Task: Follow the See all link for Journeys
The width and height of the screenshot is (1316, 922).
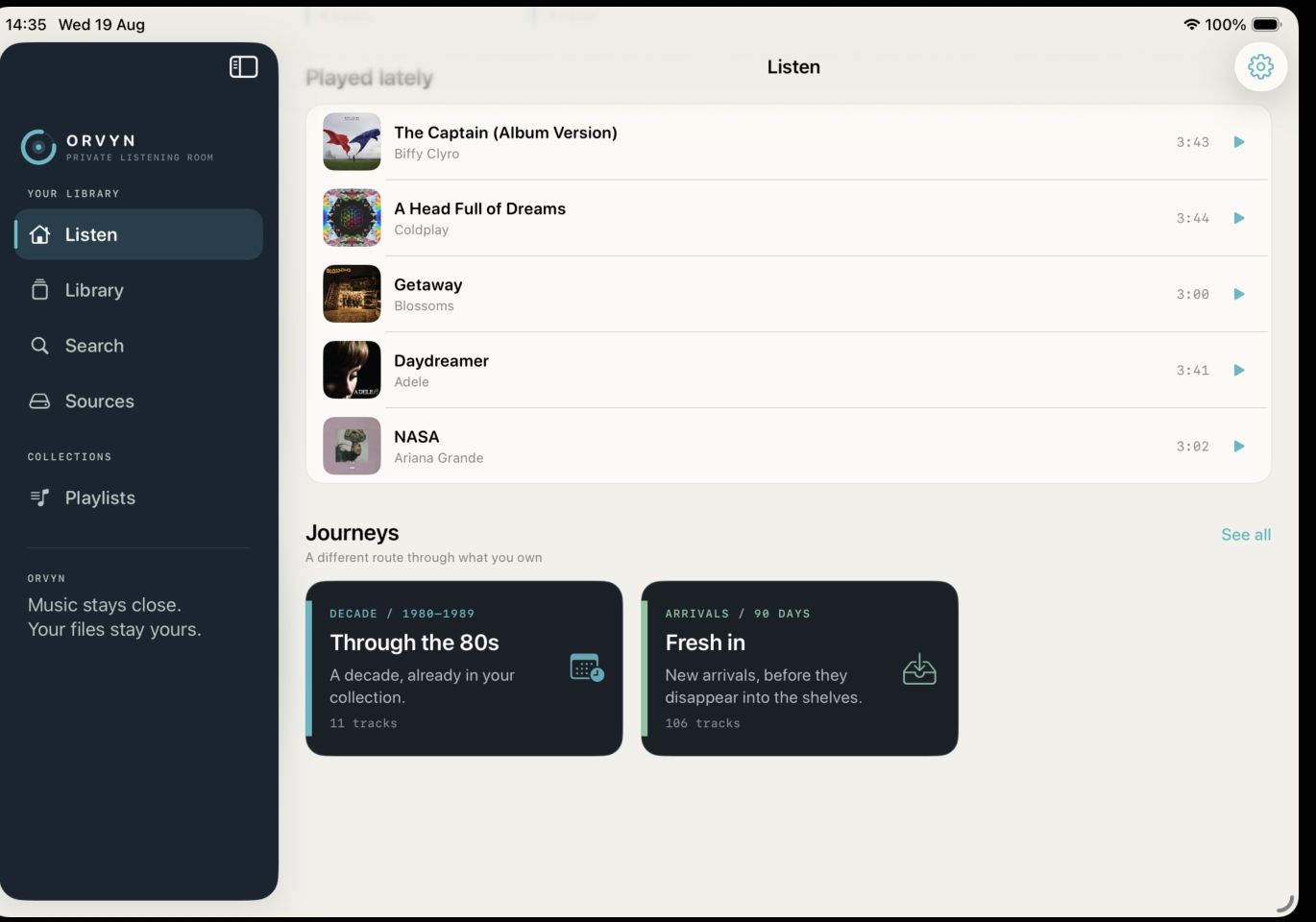Action: click(1246, 535)
